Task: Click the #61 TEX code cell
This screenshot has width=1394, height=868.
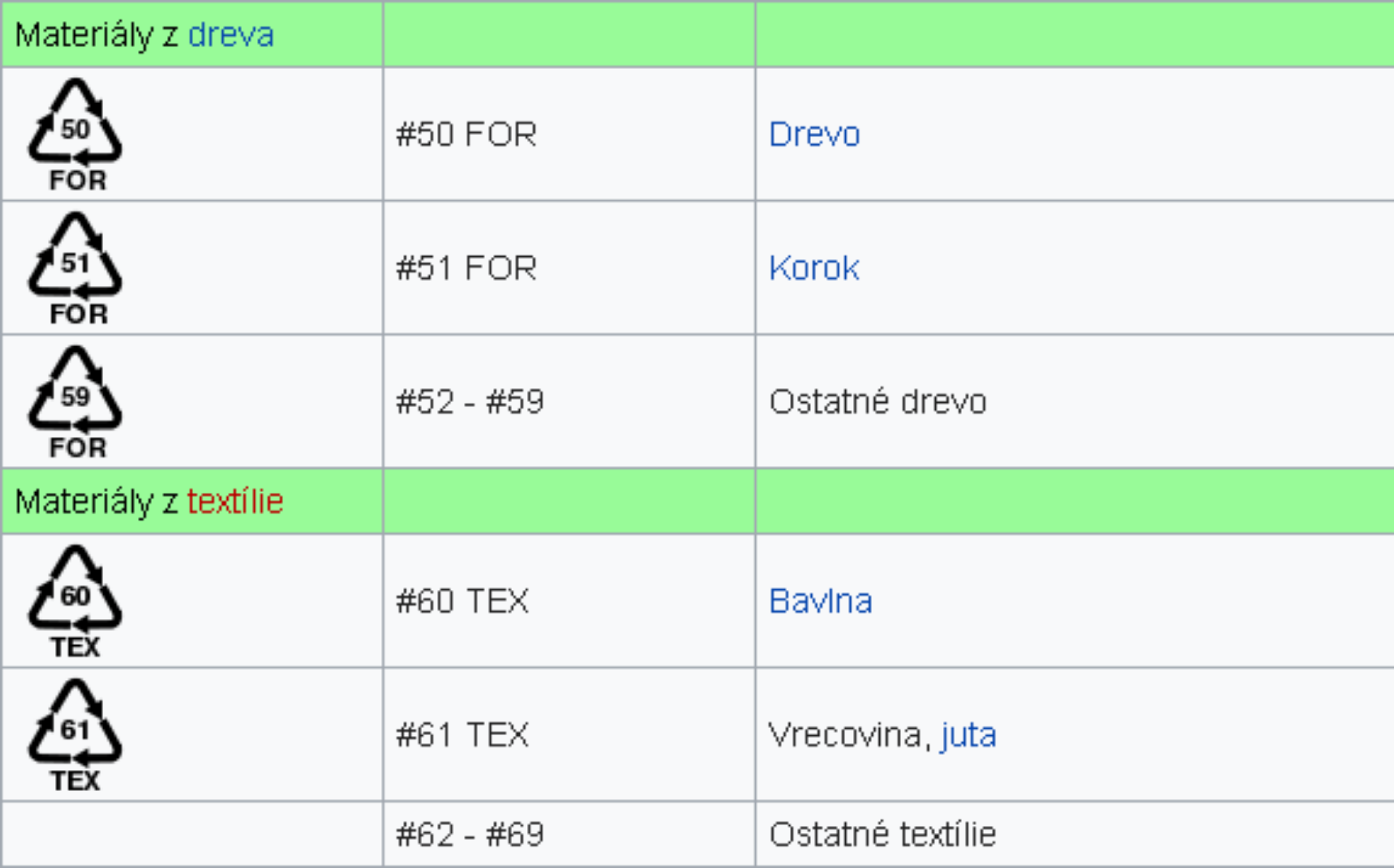Action: tap(569, 734)
